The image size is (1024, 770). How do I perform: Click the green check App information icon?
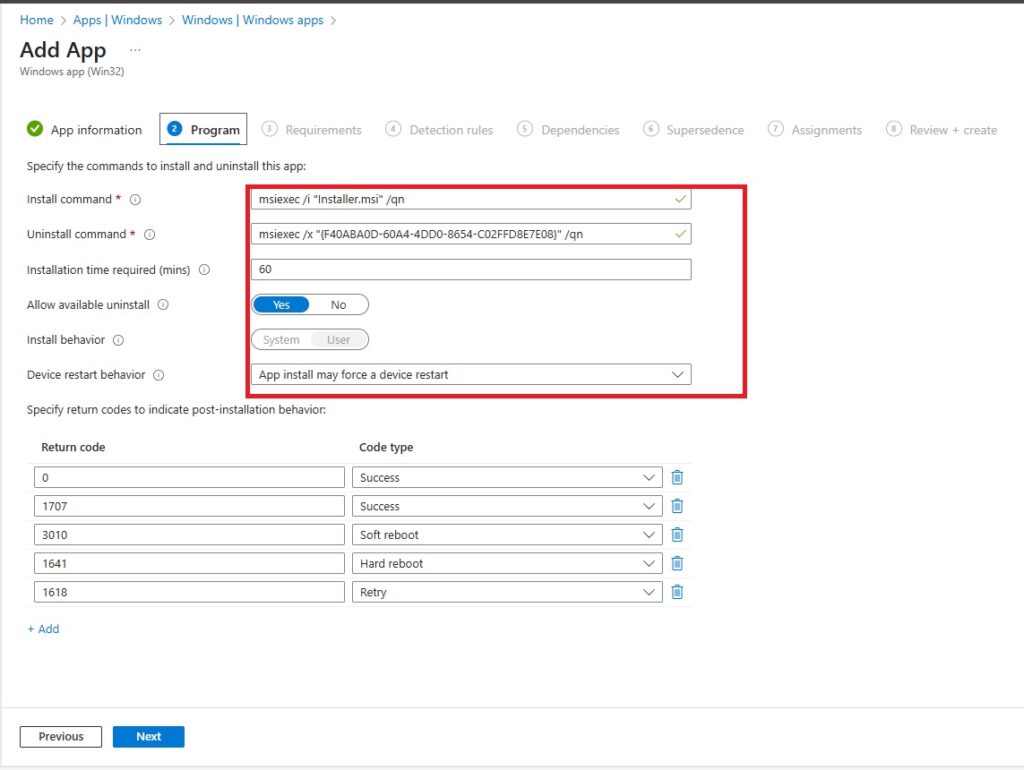coord(35,129)
